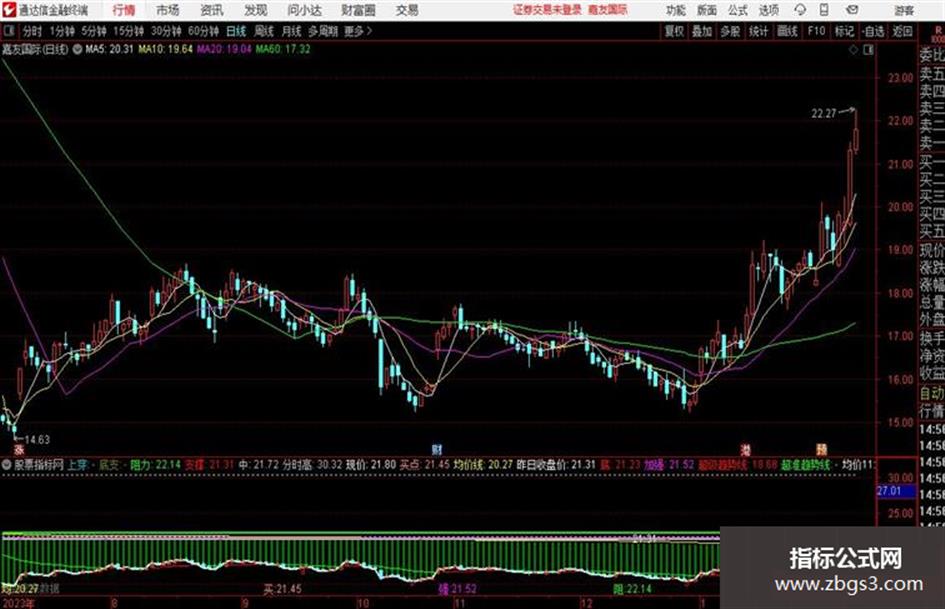The image size is (945, 609).
Task: Switch chart to 5分钟 period
Action: coord(94,31)
